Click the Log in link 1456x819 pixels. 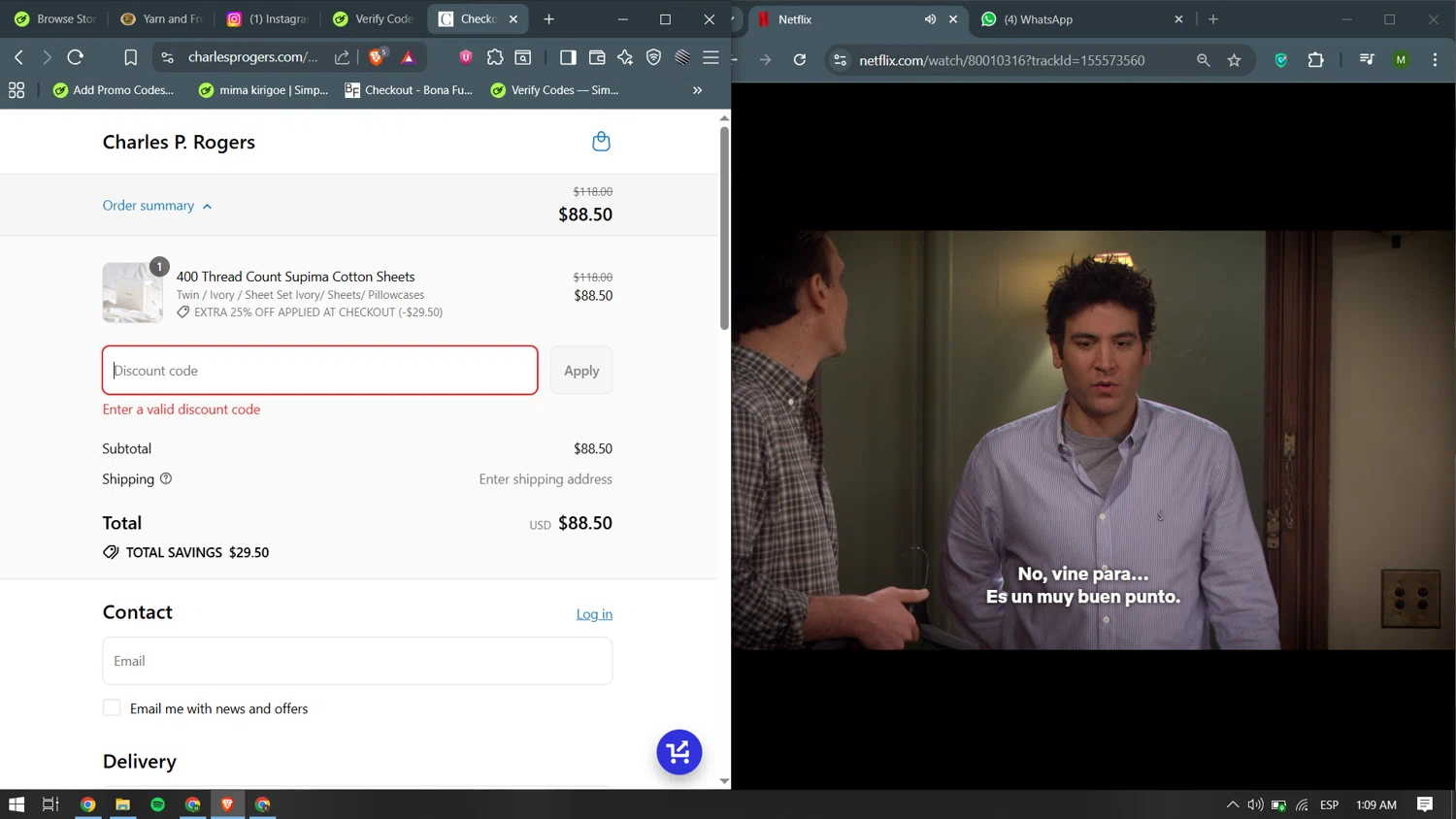coord(594,614)
